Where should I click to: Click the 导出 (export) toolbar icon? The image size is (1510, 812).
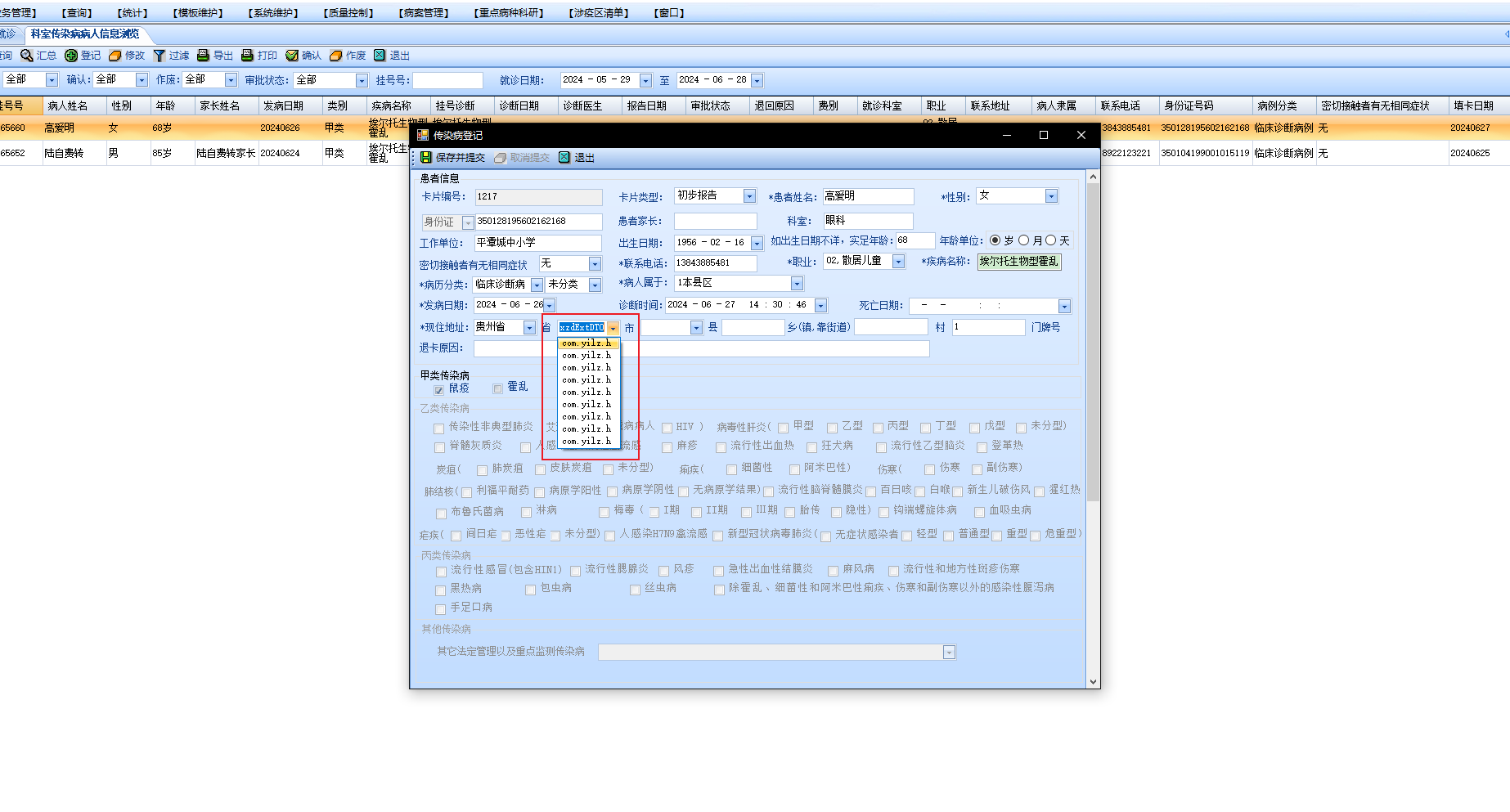215,56
